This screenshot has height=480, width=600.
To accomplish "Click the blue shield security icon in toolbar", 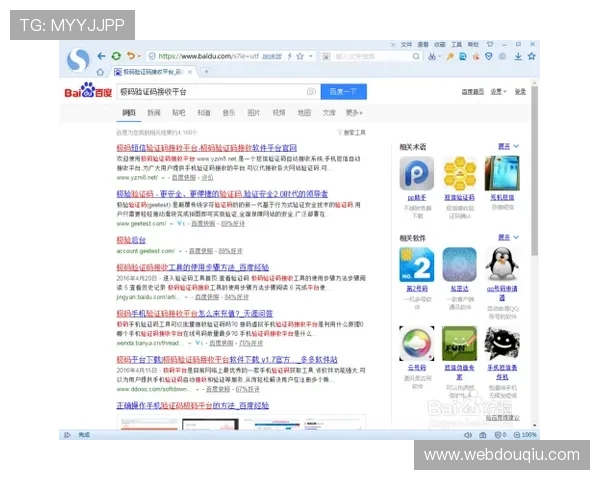I will (x=489, y=56).
